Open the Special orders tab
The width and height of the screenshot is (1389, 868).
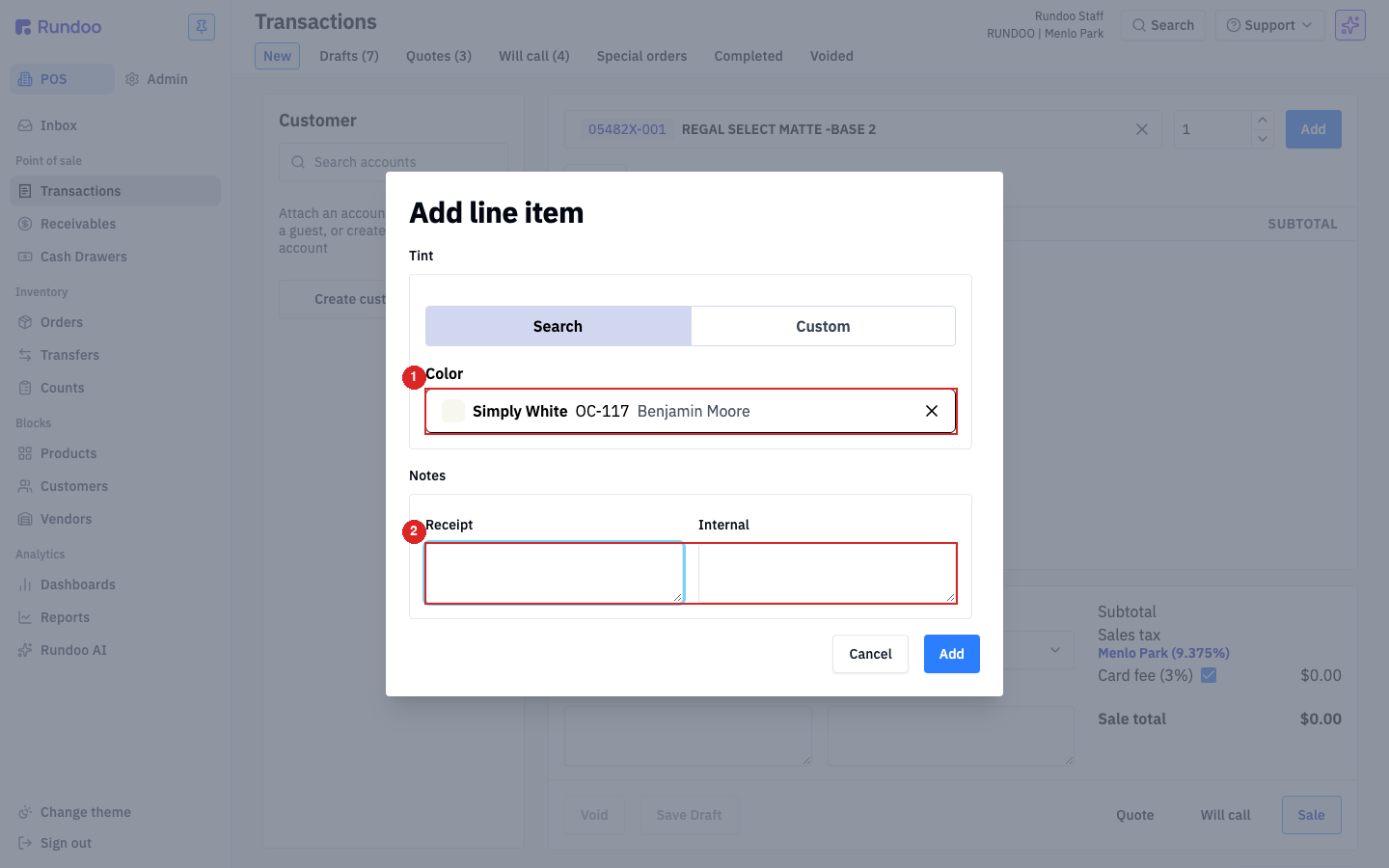point(641,56)
